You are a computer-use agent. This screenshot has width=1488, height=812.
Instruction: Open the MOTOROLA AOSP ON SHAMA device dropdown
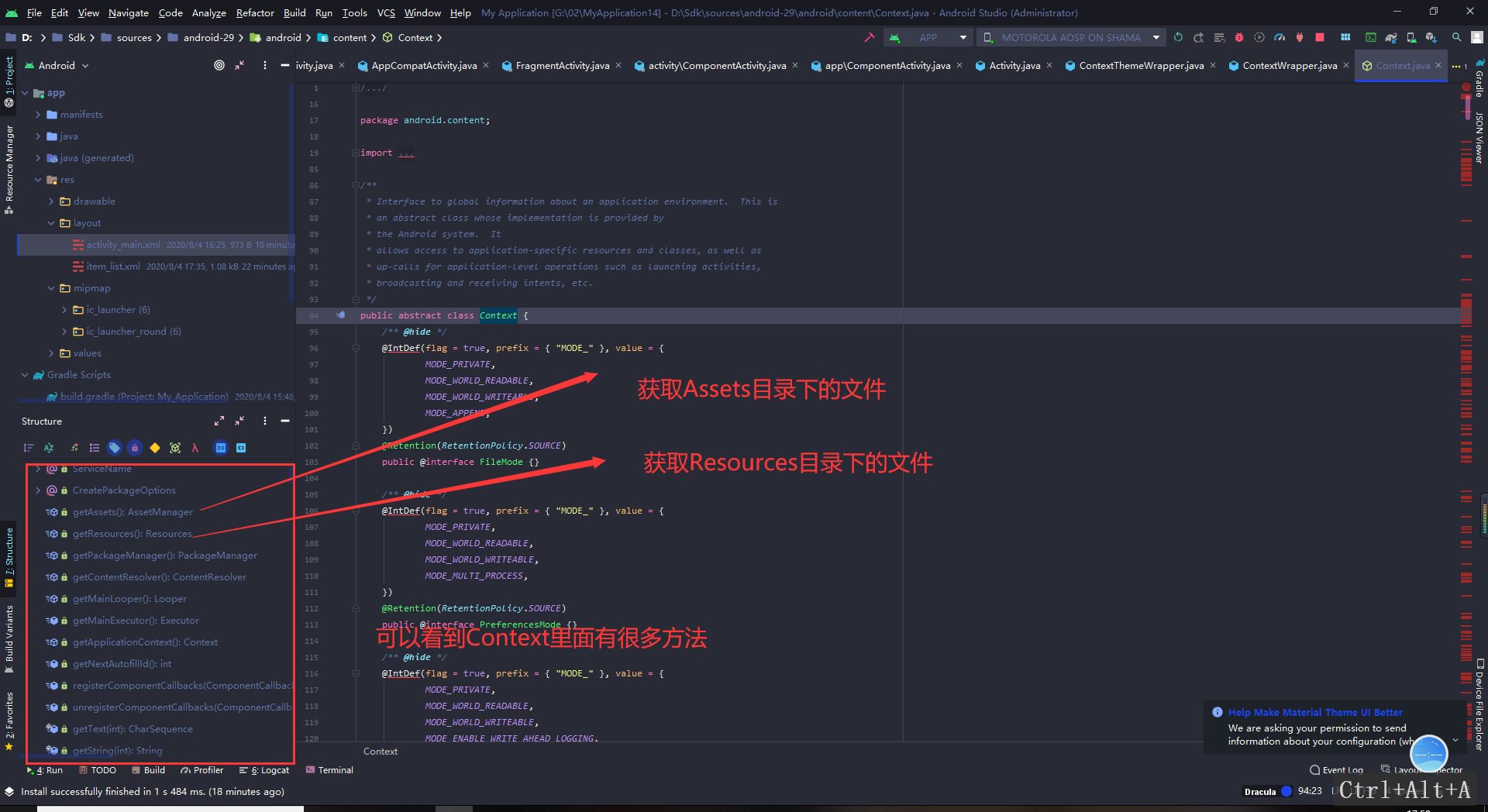pos(1070,37)
